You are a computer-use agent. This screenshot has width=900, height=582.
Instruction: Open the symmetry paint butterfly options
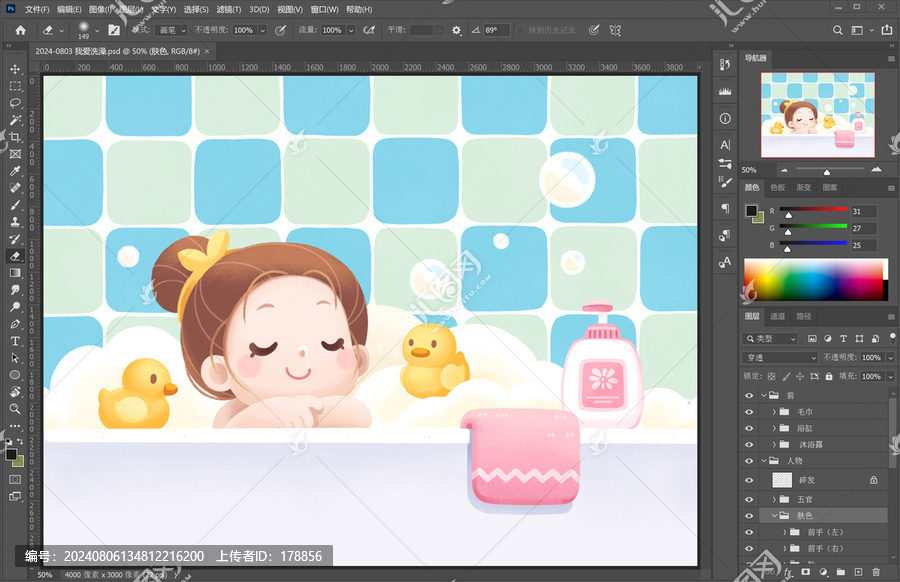(615, 30)
